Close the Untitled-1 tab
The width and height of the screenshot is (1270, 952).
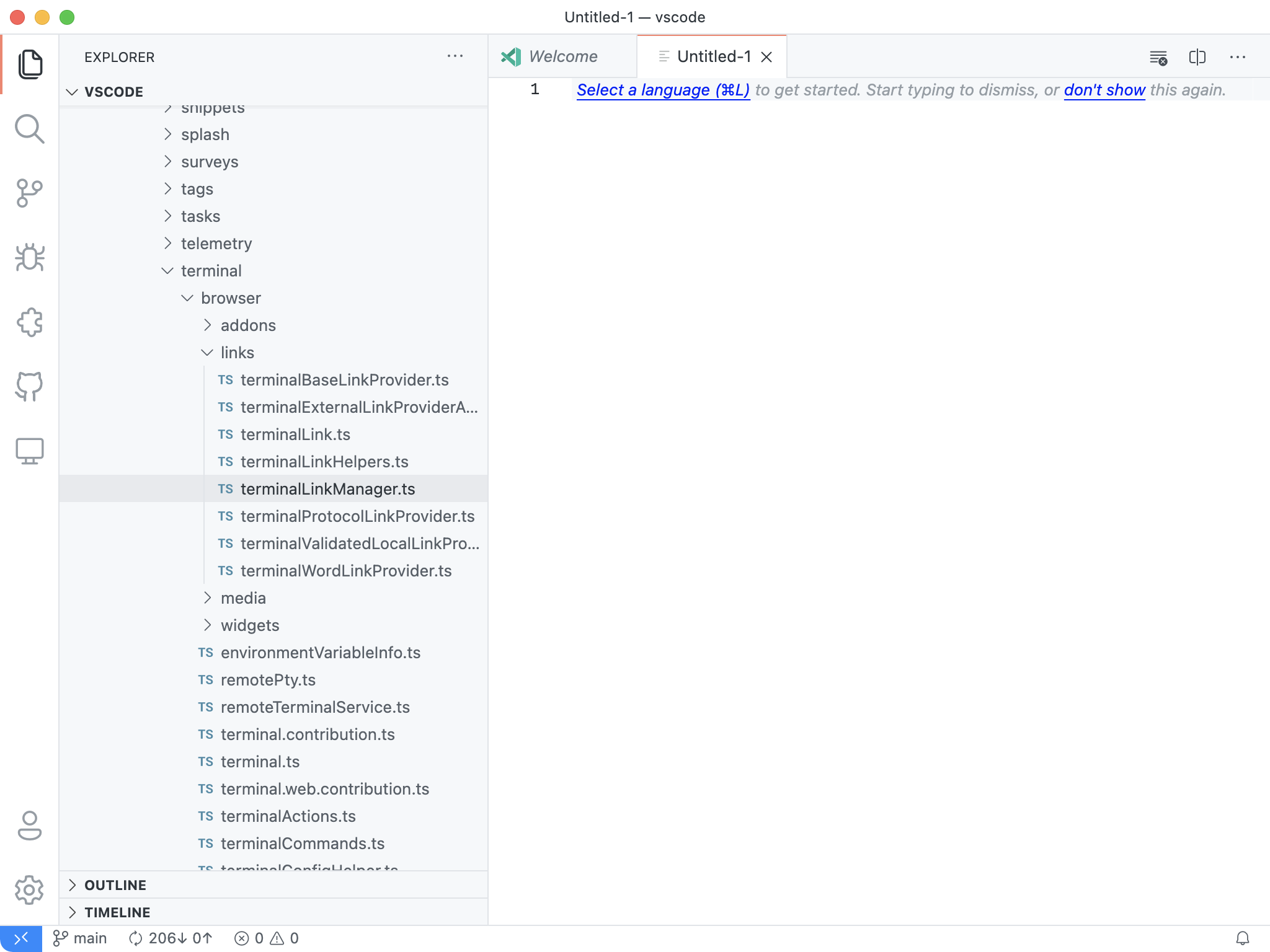pyautogui.click(x=766, y=57)
